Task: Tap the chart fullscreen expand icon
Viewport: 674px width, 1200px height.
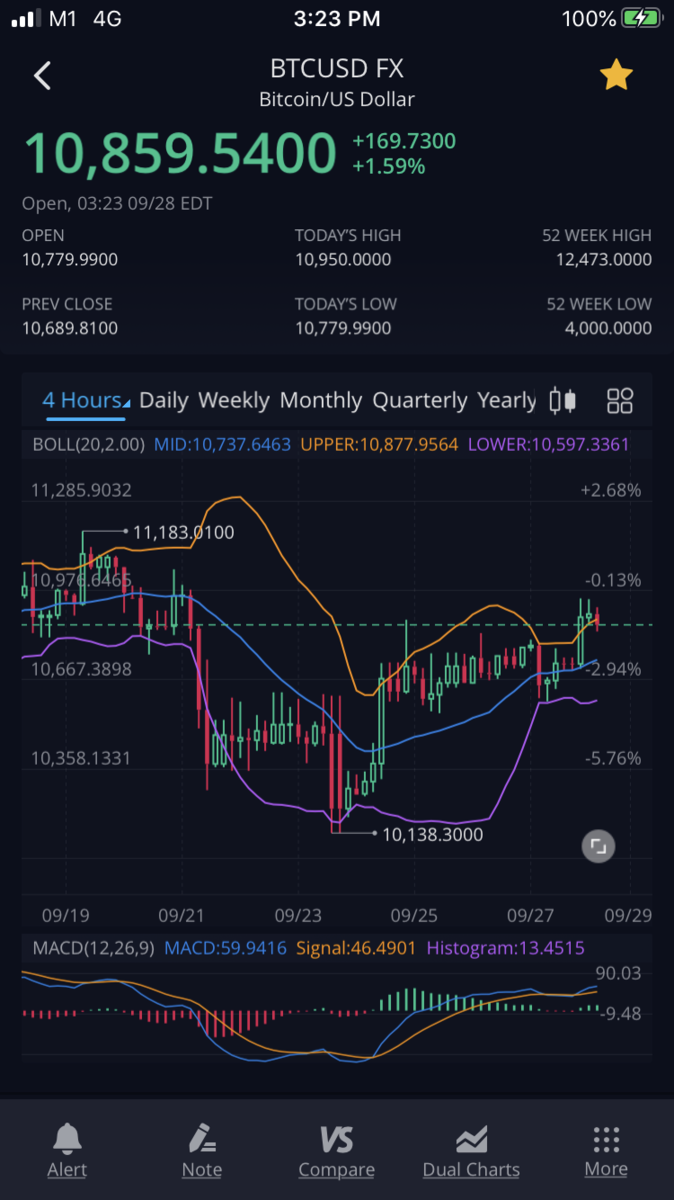Action: (x=598, y=847)
